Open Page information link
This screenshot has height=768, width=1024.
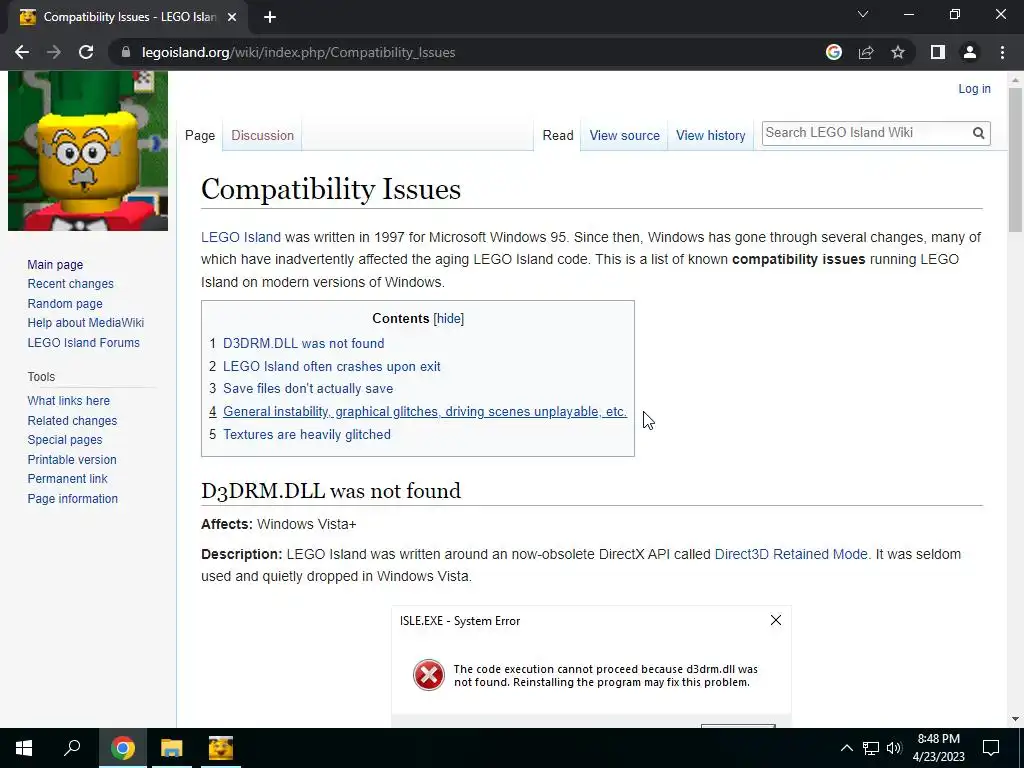[72, 498]
